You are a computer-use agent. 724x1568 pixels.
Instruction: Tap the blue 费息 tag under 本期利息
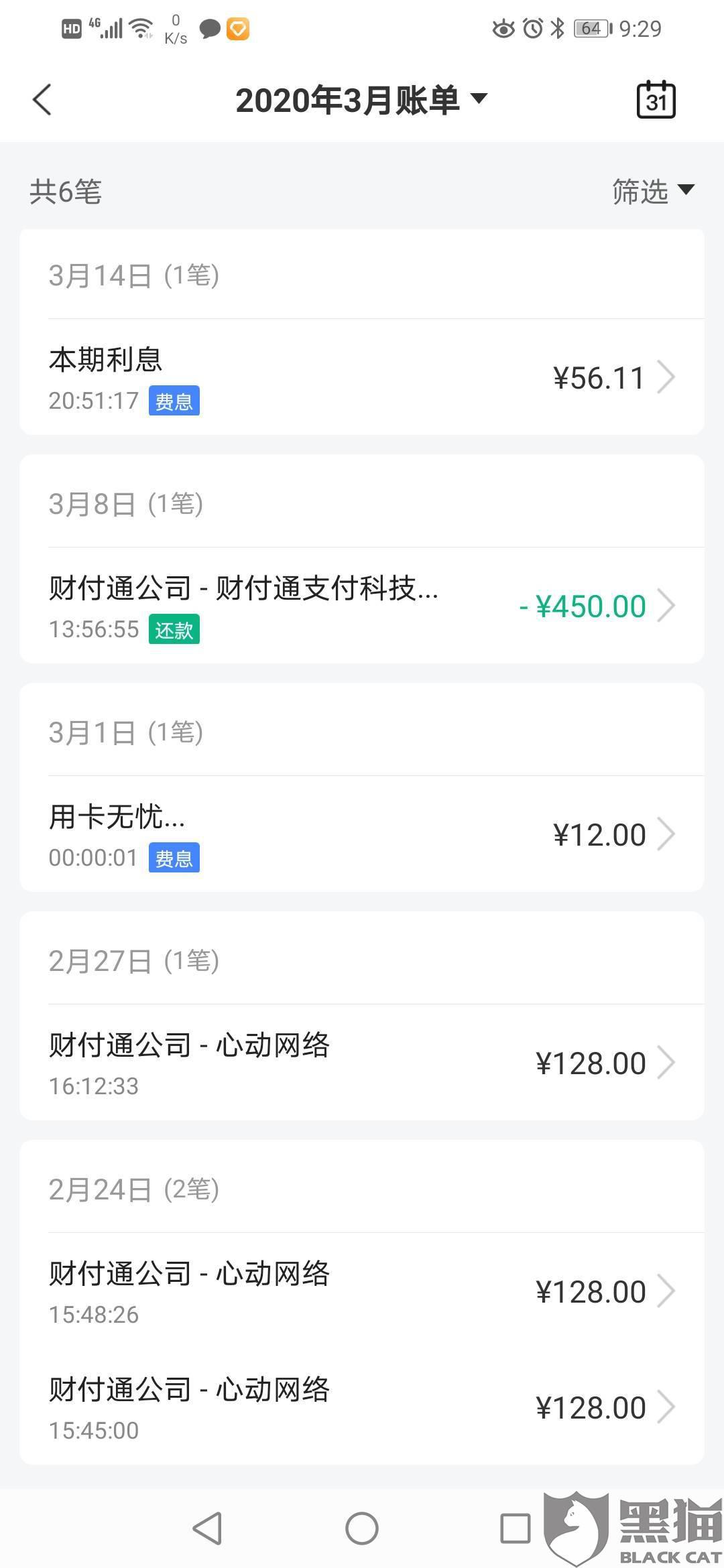174,401
